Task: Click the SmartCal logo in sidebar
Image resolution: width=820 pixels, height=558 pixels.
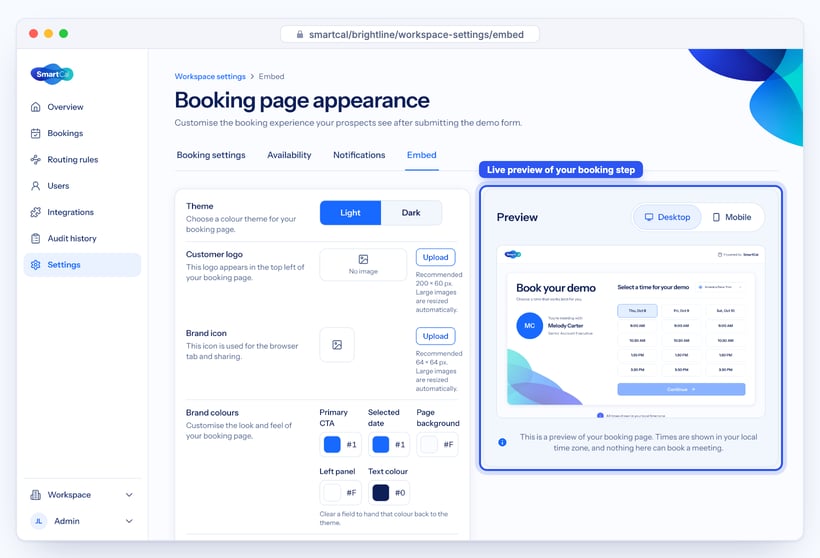Action: tap(52, 74)
